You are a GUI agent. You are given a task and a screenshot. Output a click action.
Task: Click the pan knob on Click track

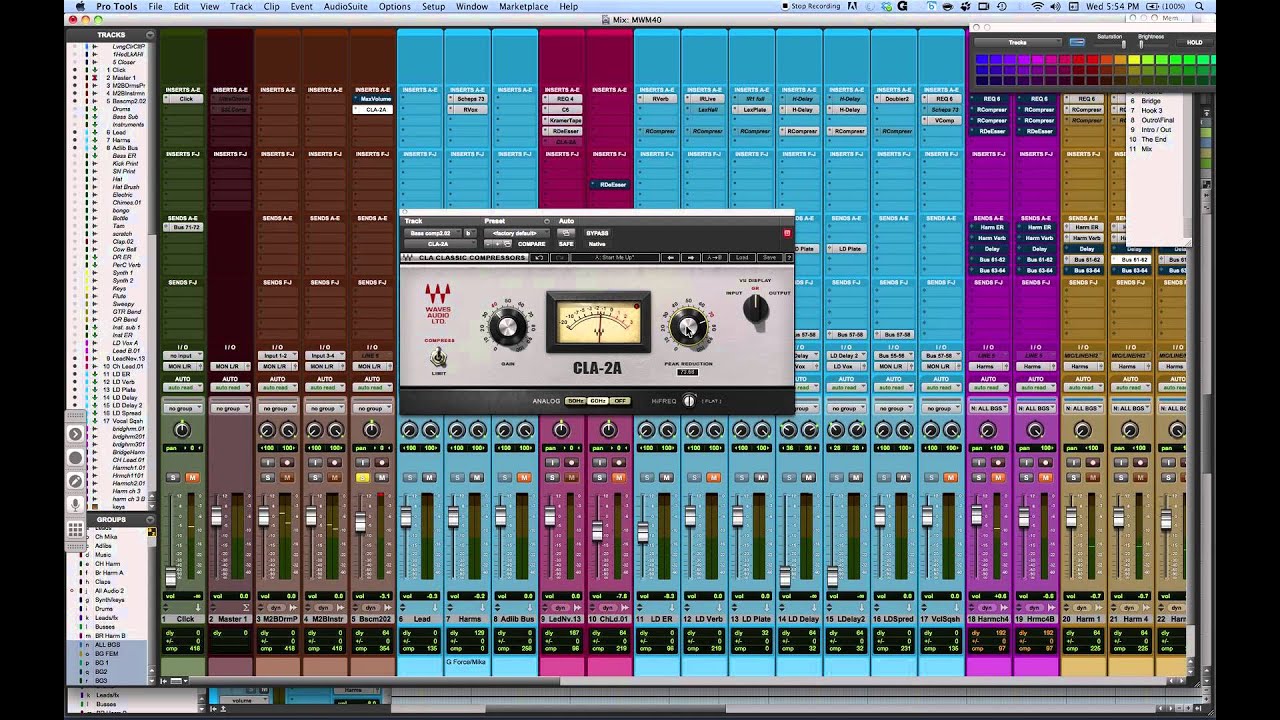coord(182,430)
